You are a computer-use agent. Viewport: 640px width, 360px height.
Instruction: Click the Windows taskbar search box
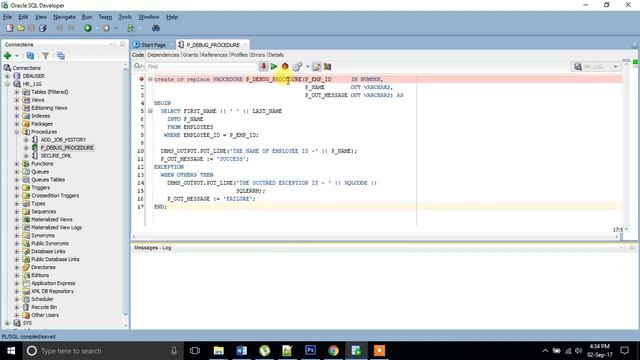point(102,351)
